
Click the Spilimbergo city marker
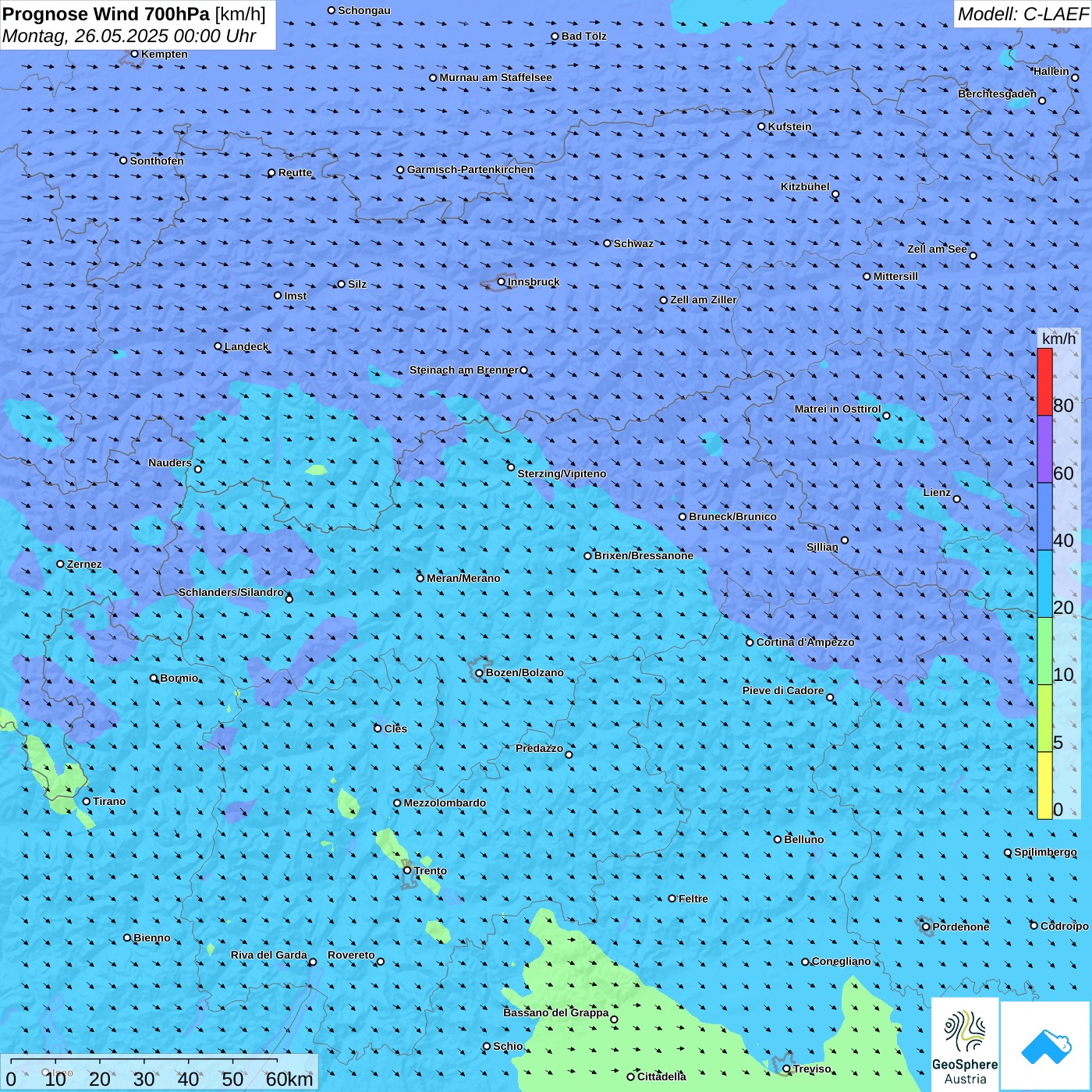tap(1008, 853)
